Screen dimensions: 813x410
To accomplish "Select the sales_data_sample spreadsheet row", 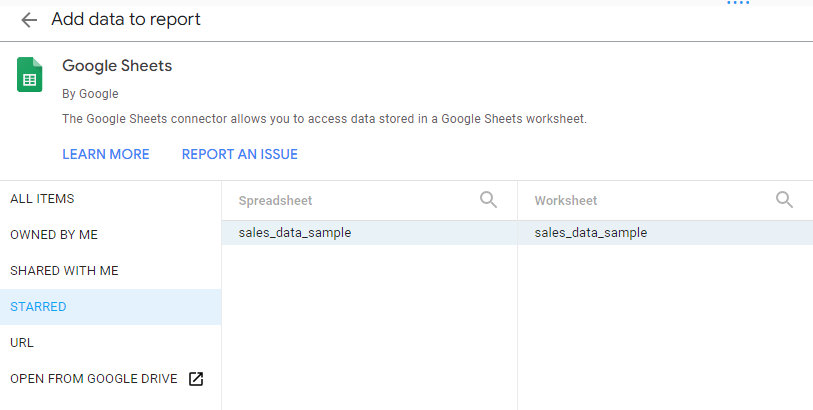I will point(295,233).
